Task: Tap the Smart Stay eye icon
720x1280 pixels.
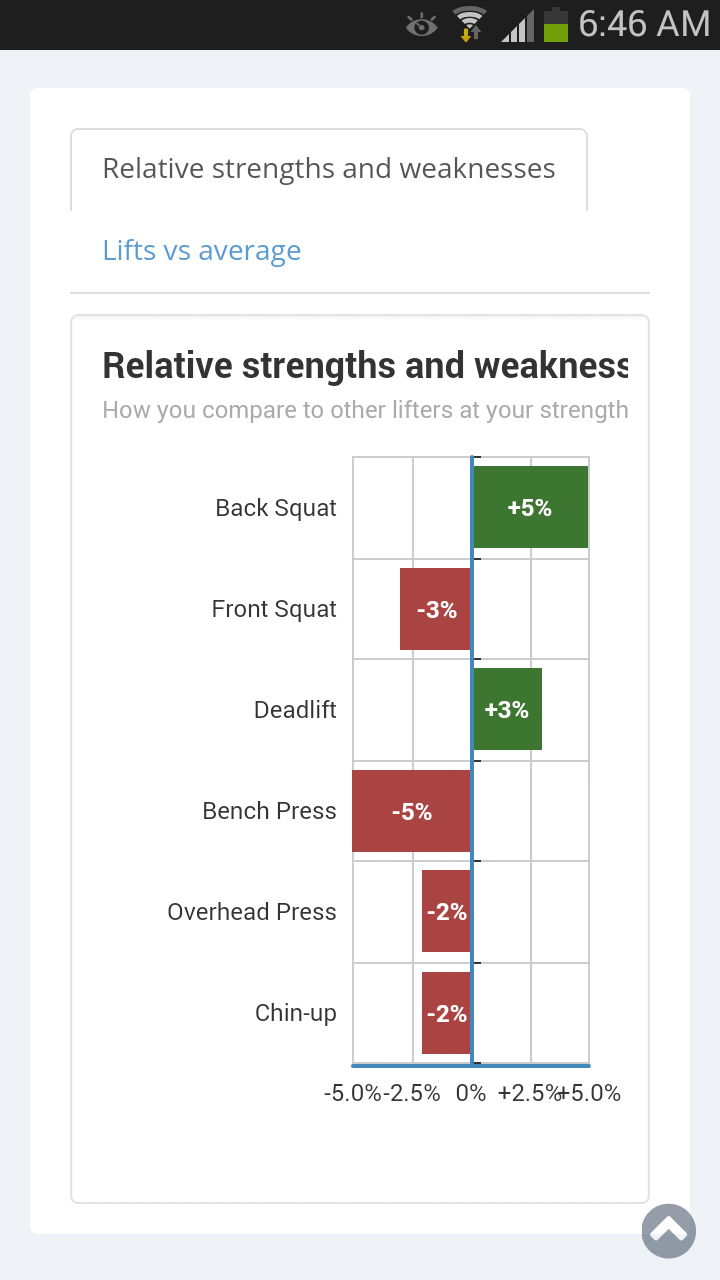Action: 422,25
